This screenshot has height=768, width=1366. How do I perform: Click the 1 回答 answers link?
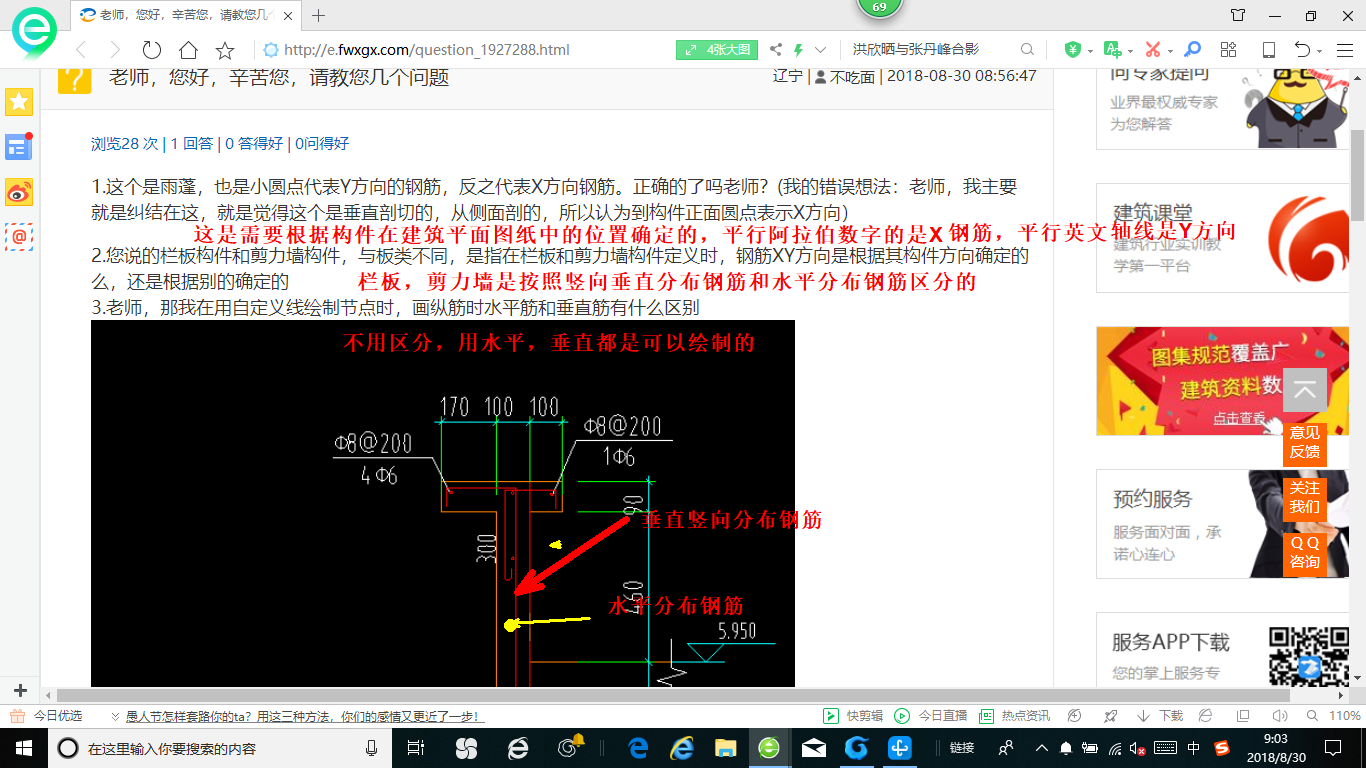(192, 143)
